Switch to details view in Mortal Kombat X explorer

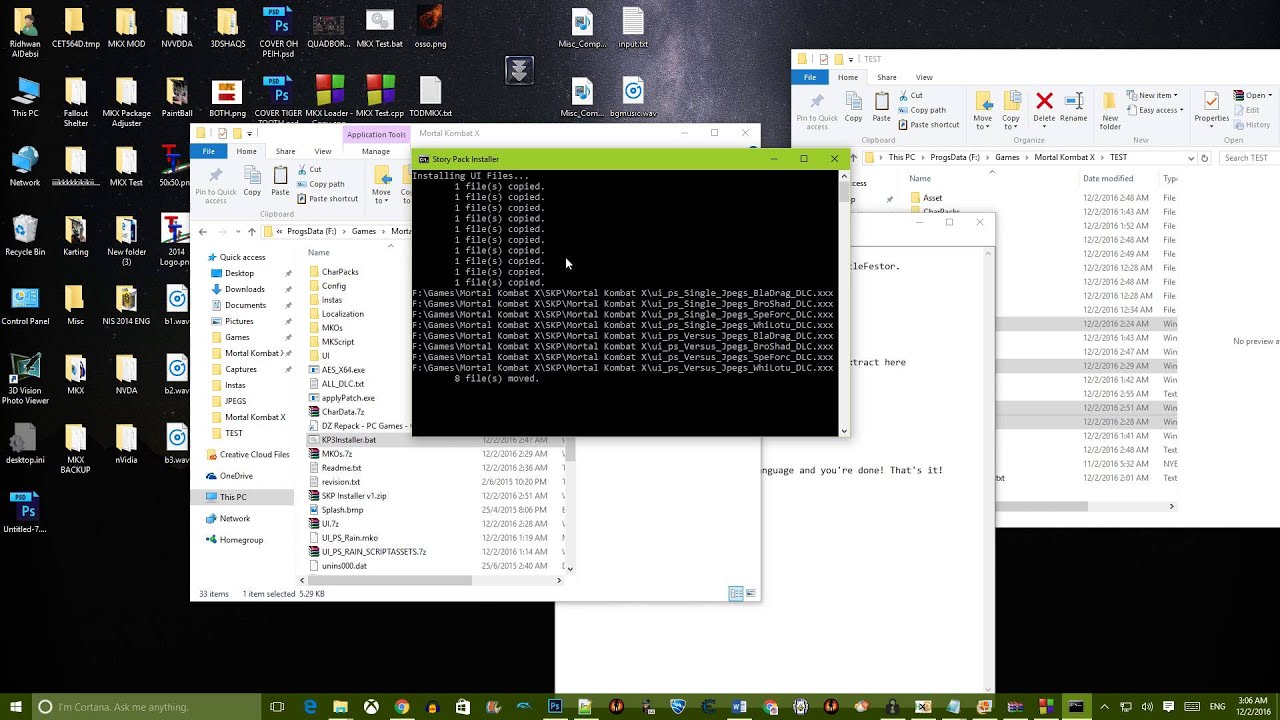pos(735,594)
